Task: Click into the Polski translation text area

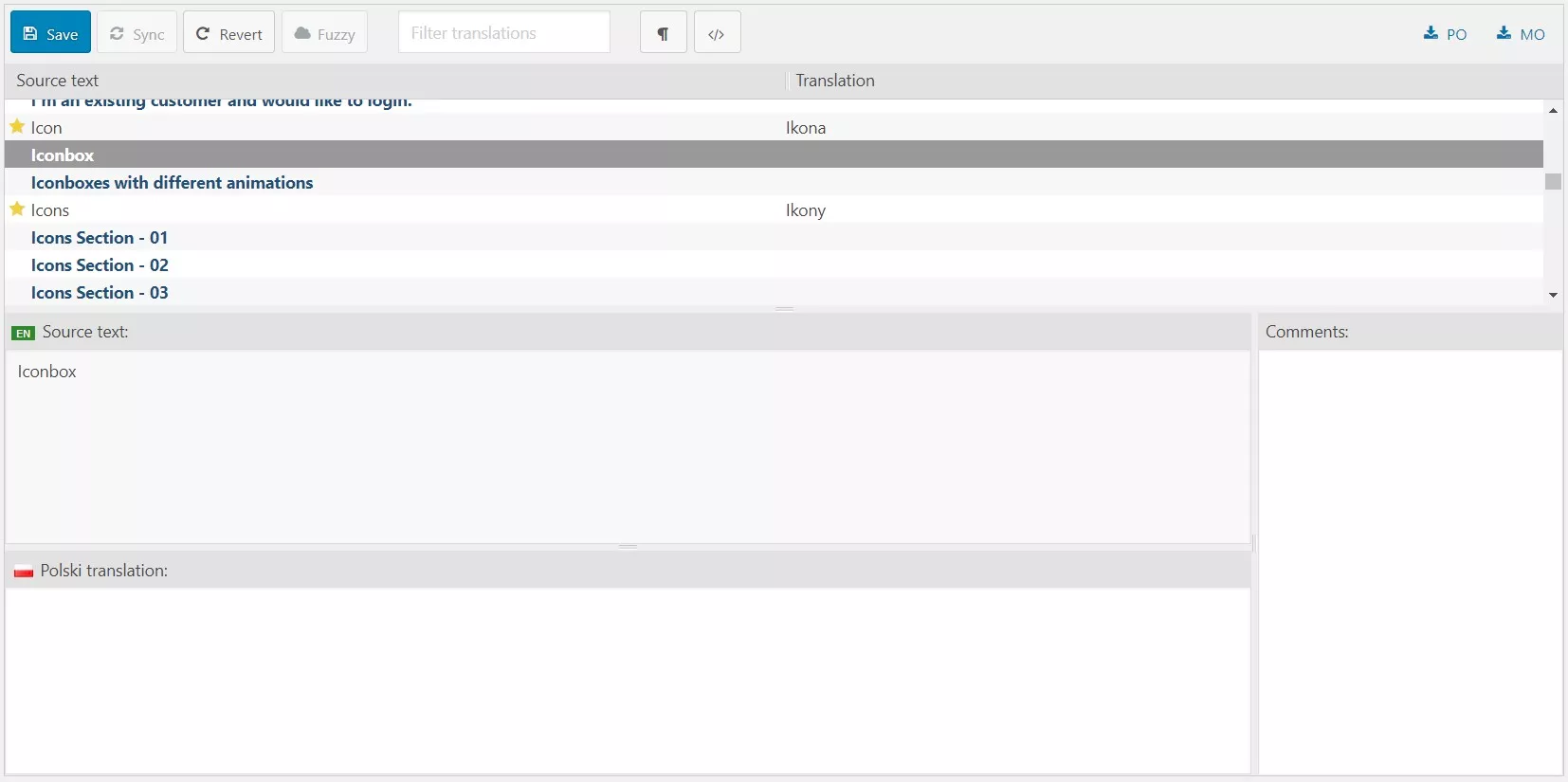Action: point(628,681)
